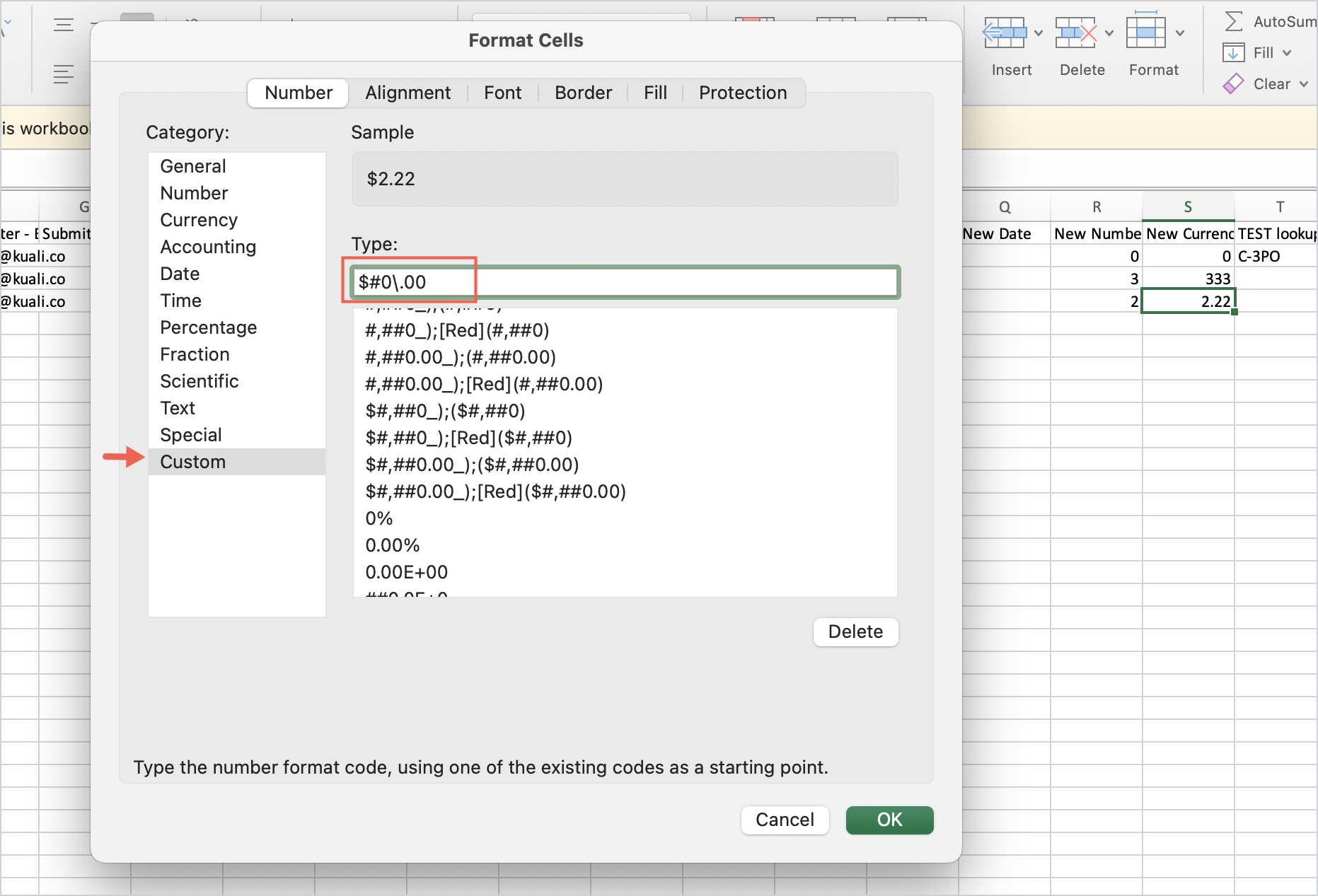The height and width of the screenshot is (896, 1318).
Task: Select the 0.00E+00 format code
Action: pyautogui.click(x=406, y=572)
